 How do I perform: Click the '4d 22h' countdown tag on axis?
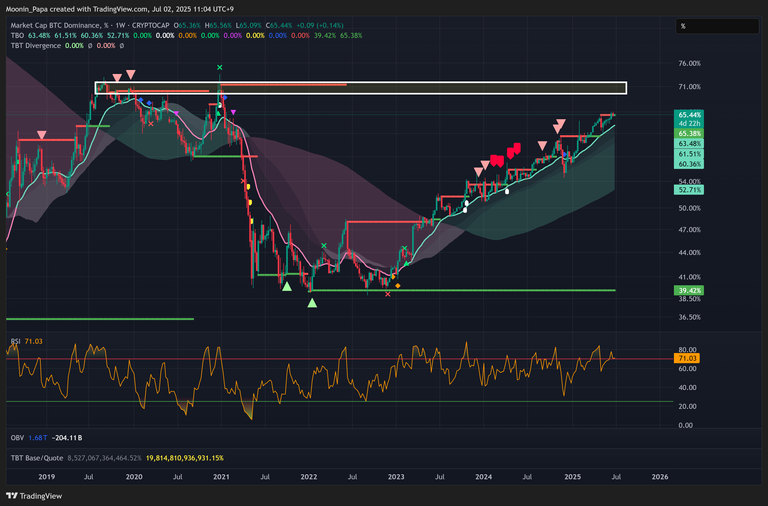point(689,123)
